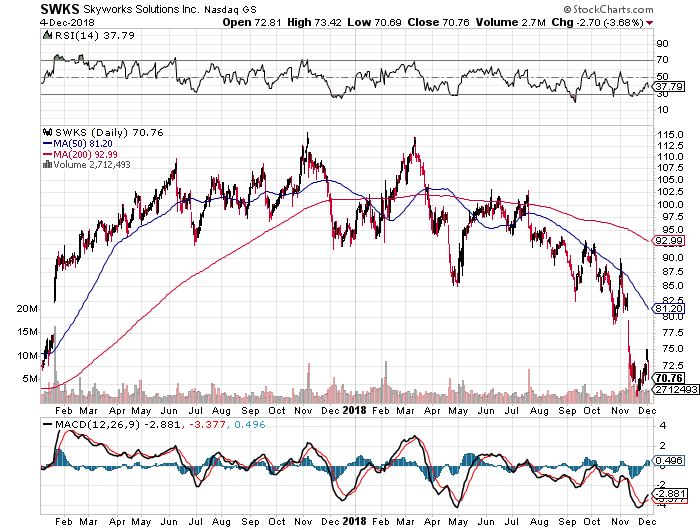Viewport: 700px width, 530px height.
Task: Click the SWKS (Daily) 70.76 legend text
Action: (x=109, y=133)
